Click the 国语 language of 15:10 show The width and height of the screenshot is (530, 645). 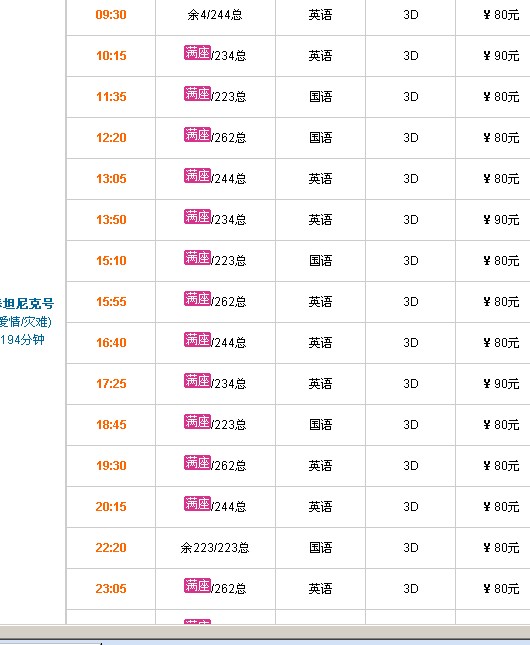pos(320,261)
